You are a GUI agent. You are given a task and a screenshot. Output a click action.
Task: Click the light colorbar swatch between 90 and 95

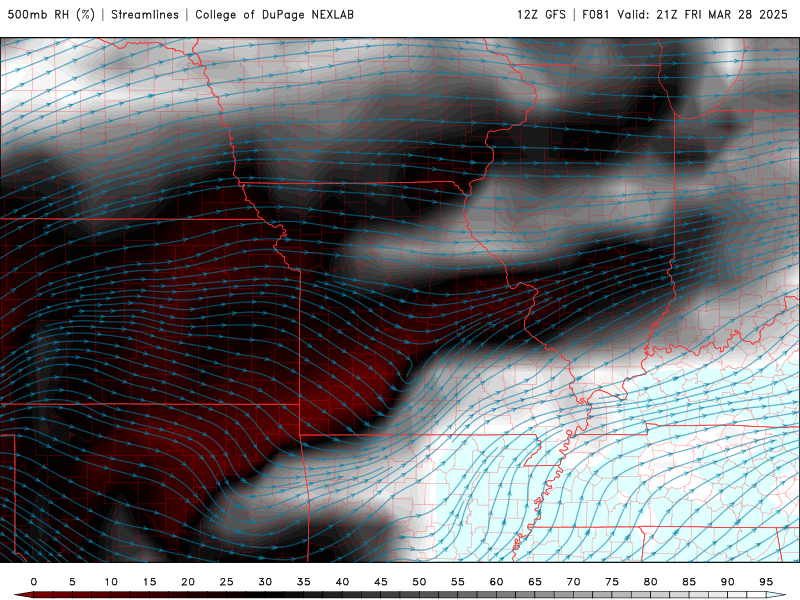[x=747, y=595]
